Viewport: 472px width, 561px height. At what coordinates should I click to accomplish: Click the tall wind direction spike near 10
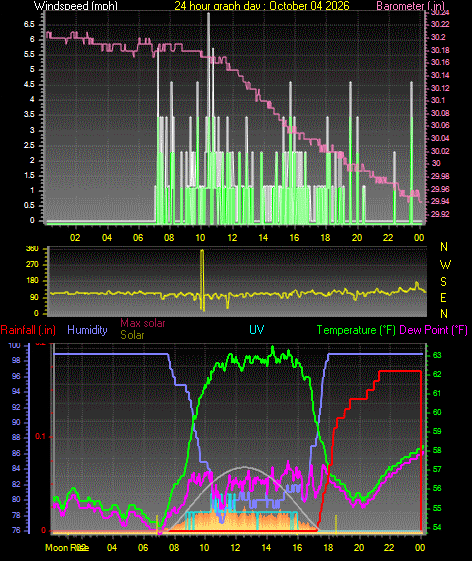(x=203, y=279)
